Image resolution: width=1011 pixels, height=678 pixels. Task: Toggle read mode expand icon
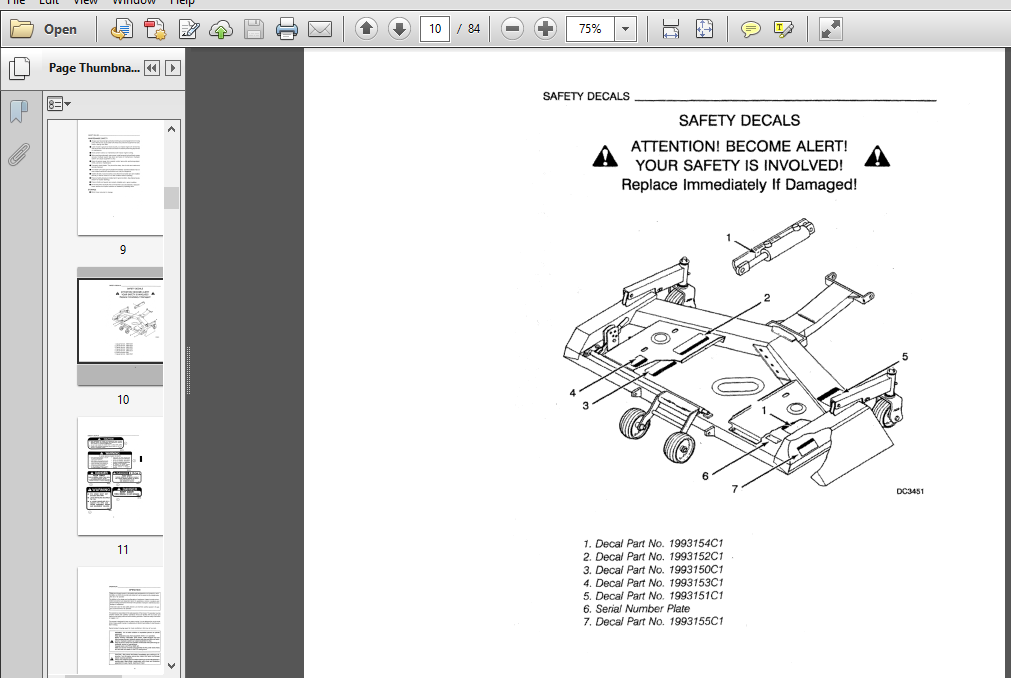tap(830, 29)
